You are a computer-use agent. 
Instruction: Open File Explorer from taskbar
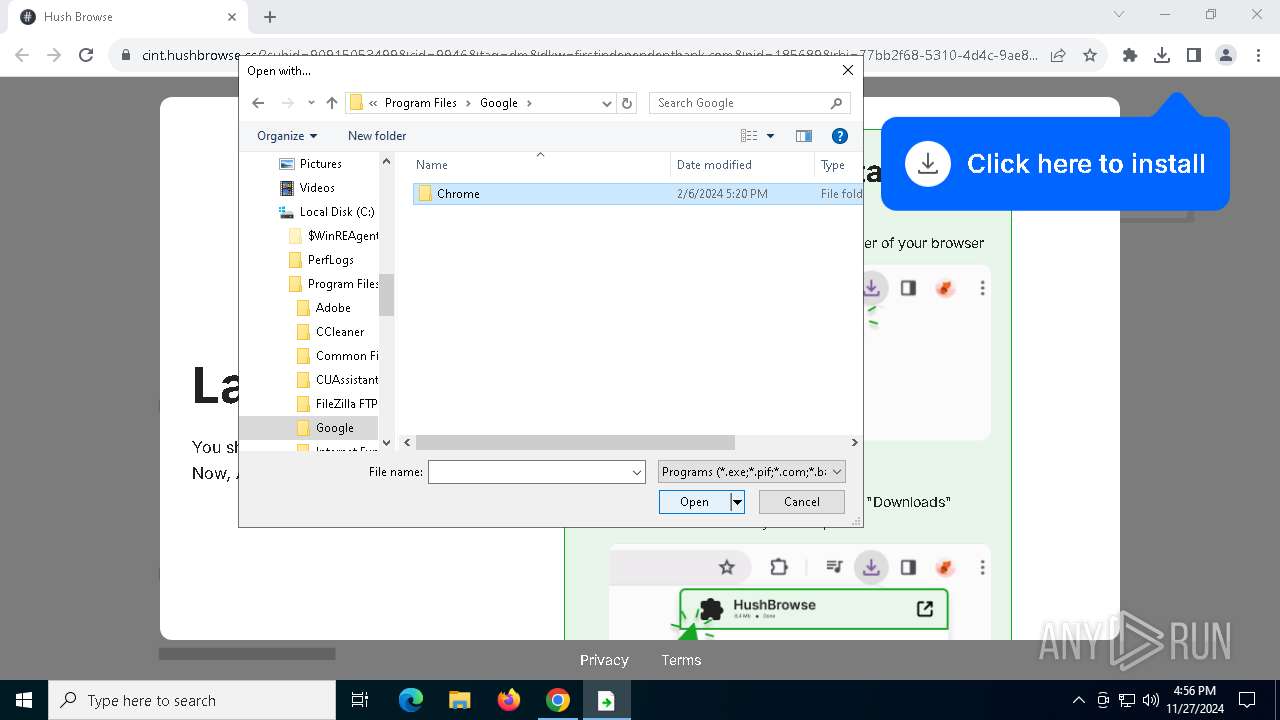coord(459,700)
